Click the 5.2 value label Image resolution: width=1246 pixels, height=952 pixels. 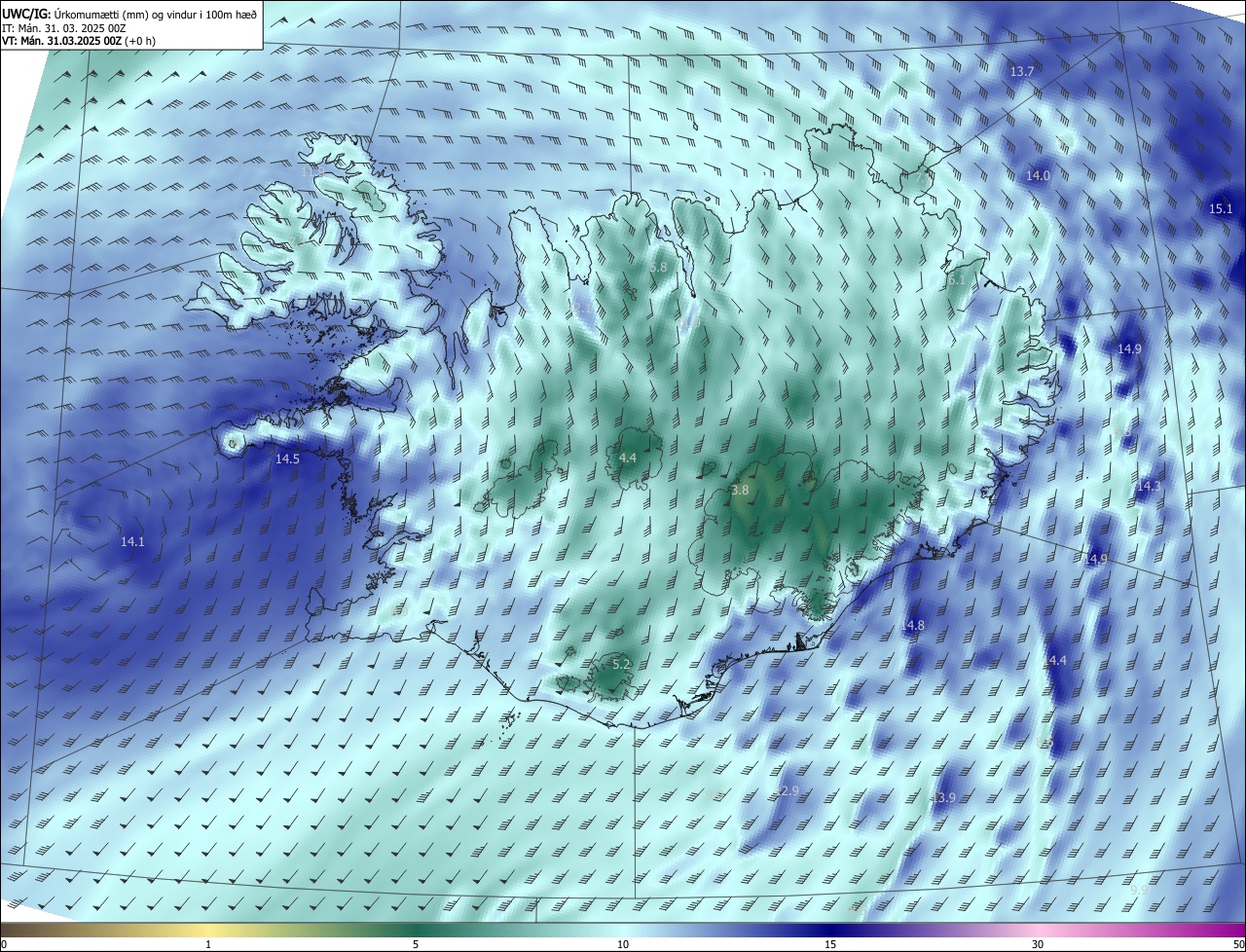621,664
